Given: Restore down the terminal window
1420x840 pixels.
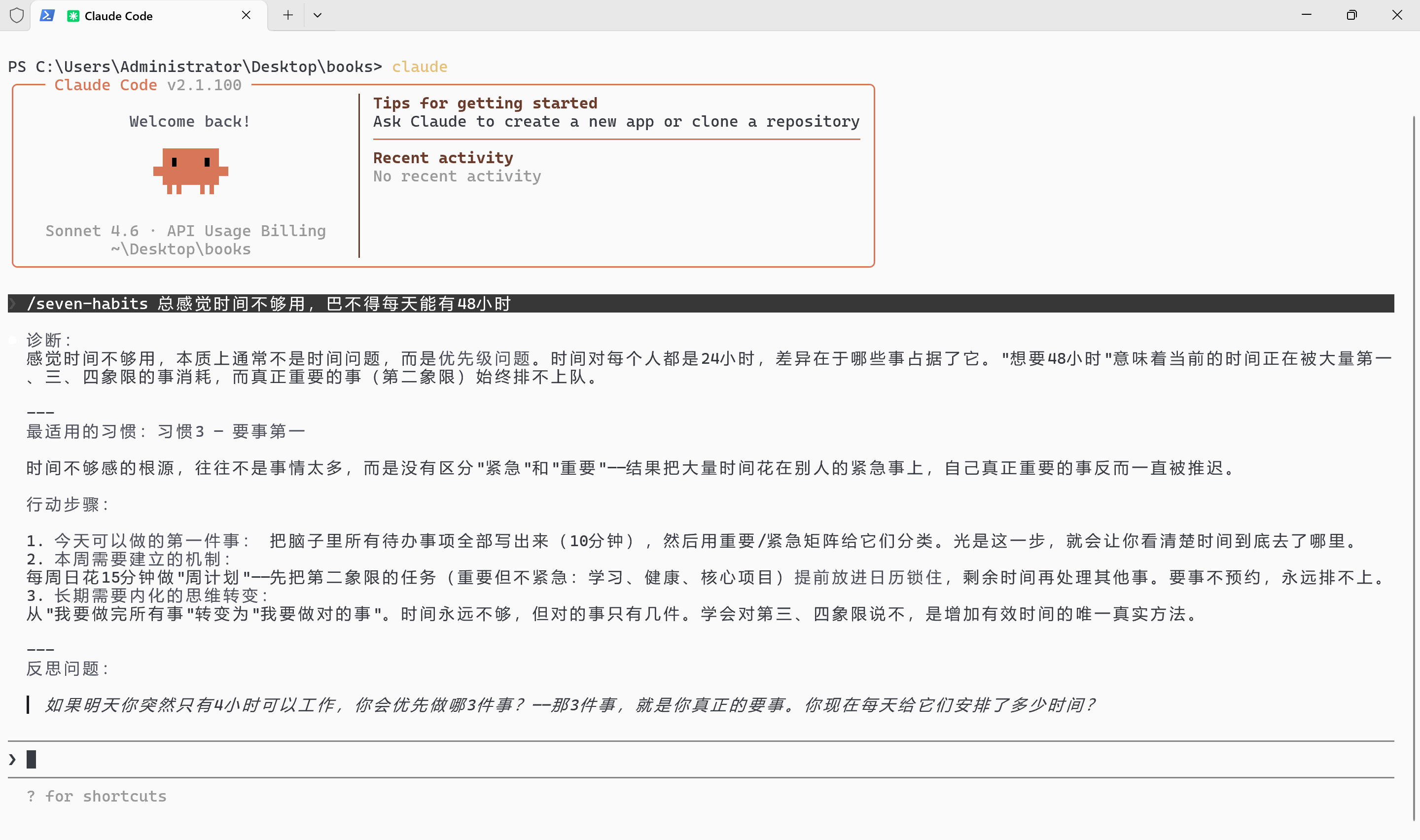Looking at the screenshot, I should (x=1351, y=15).
